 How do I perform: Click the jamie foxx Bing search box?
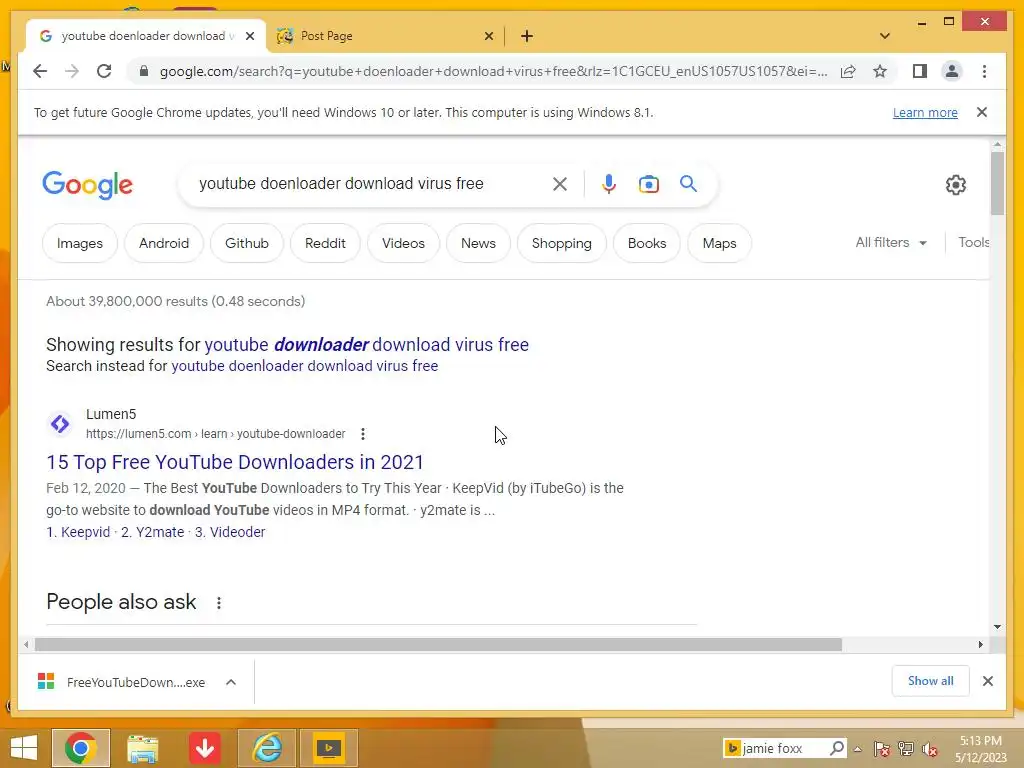point(784,748)
